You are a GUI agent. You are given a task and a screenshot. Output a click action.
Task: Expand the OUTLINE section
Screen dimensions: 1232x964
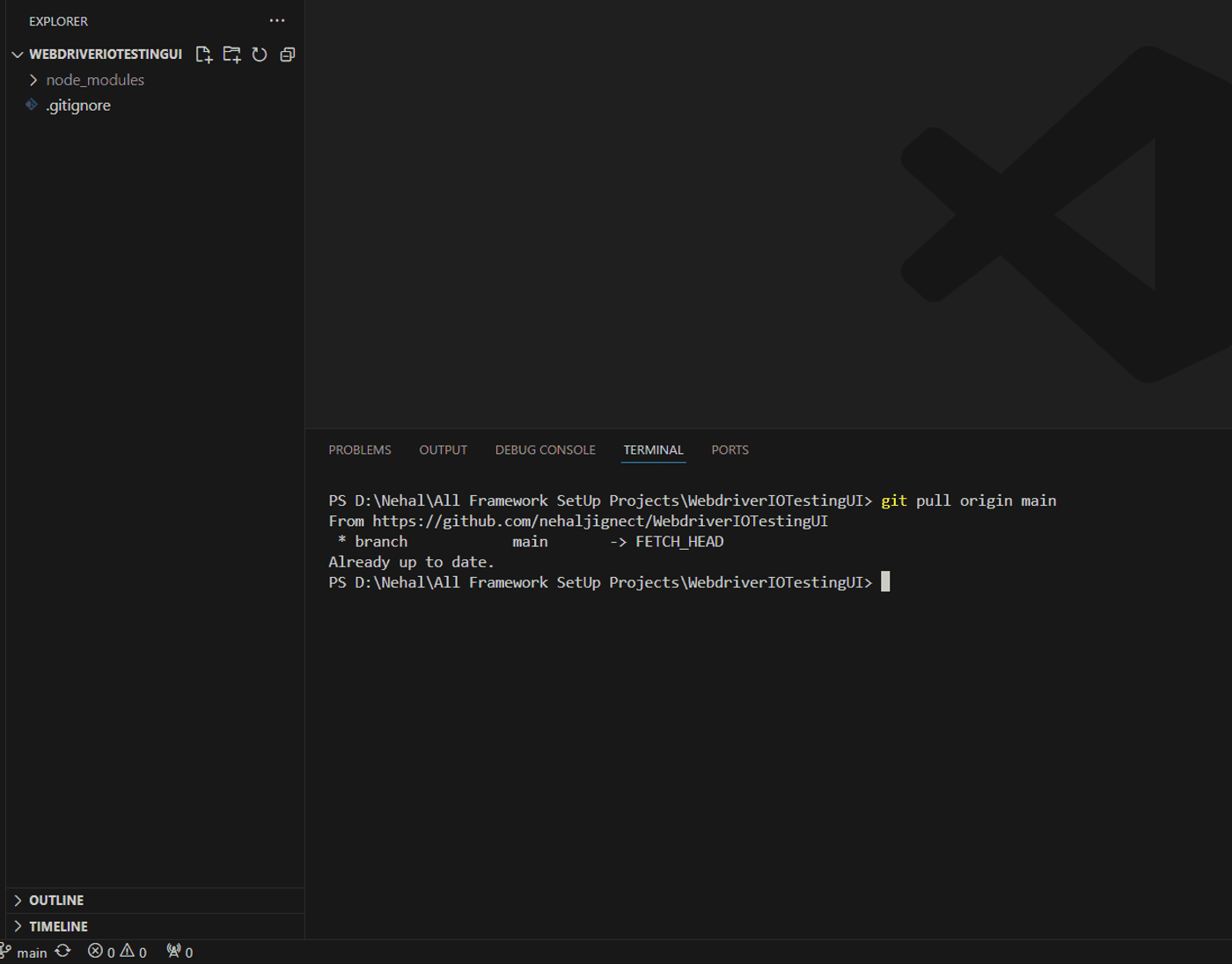[x=18, y=901]
